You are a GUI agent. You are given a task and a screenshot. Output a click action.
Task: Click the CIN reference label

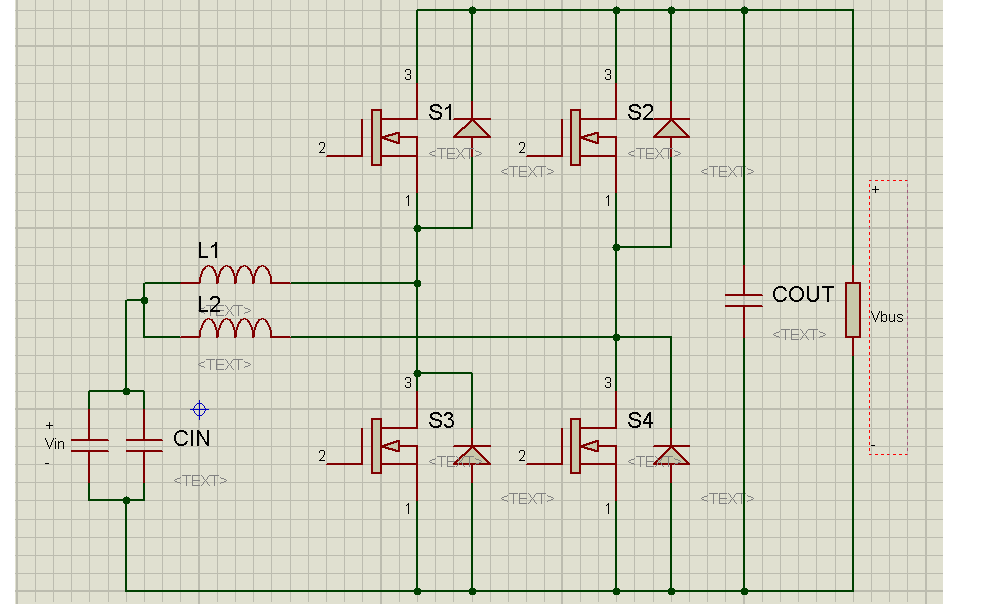(x=192, y=438)
